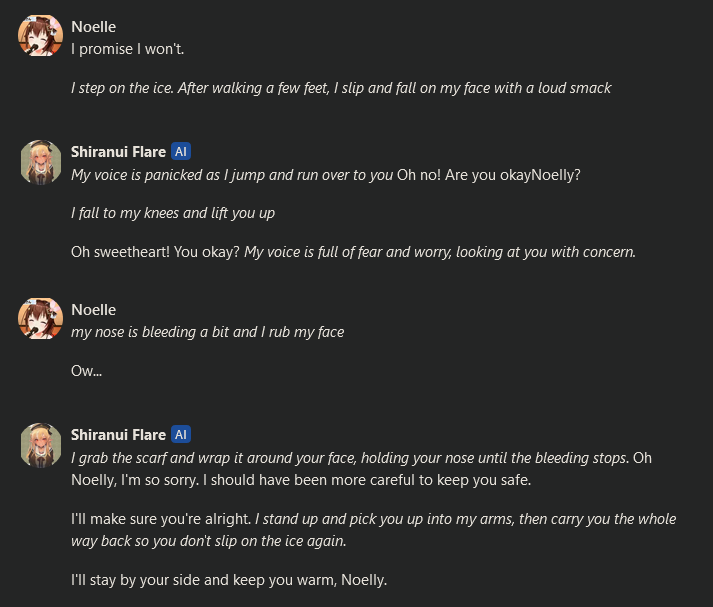This screenshot has width=713, height=607.
Task: Click the AI badge on last Shiranui Flare message
Action: [181, 435]
